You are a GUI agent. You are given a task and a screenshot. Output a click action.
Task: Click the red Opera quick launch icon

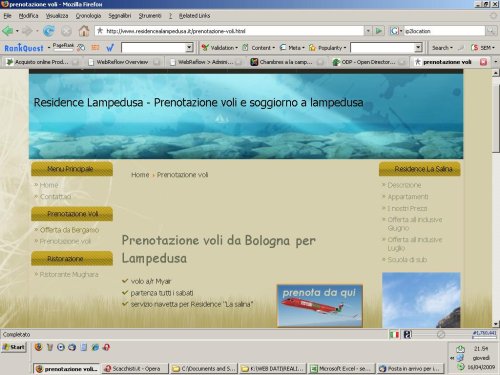click(106, 347)
